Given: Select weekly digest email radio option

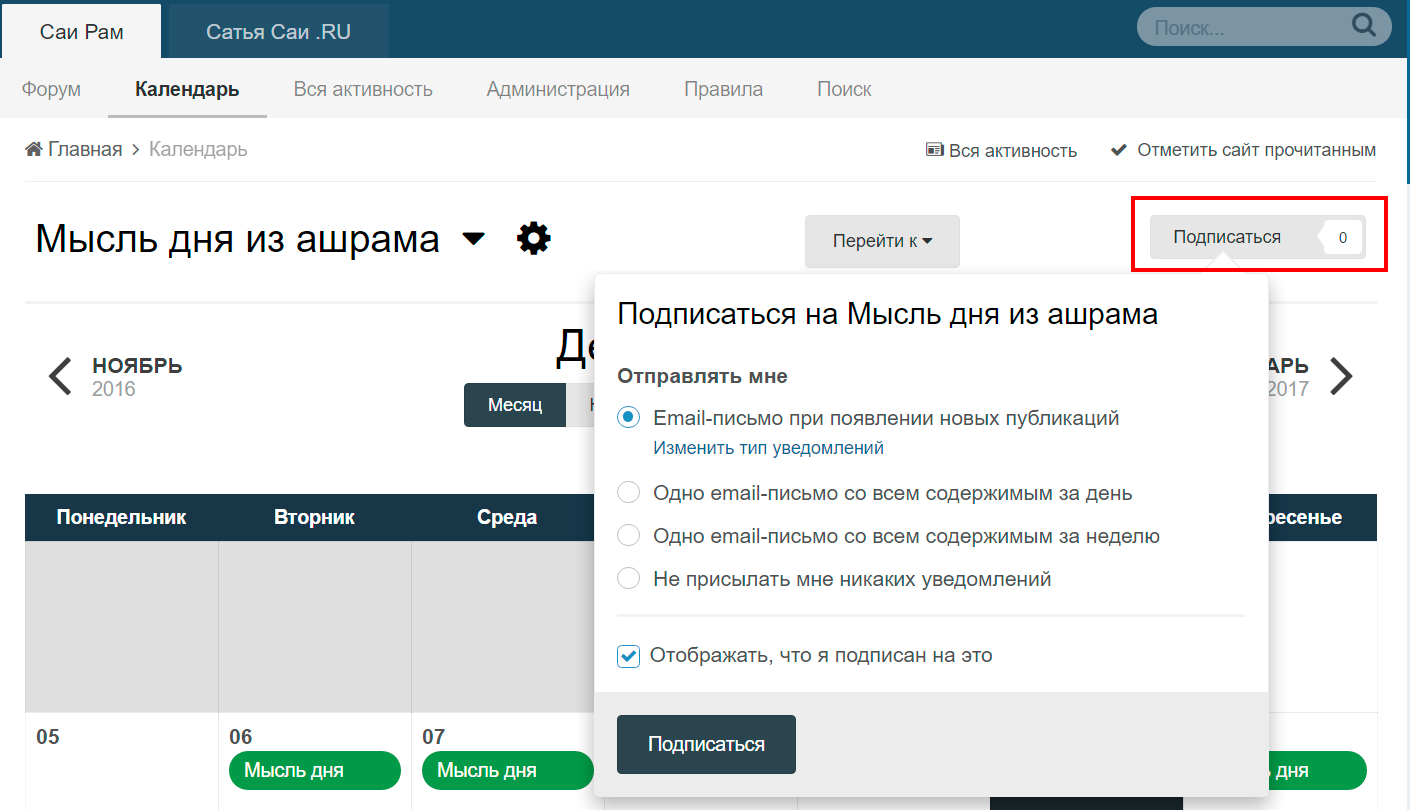Looking at the screenshot, I should tap(628, 536).
